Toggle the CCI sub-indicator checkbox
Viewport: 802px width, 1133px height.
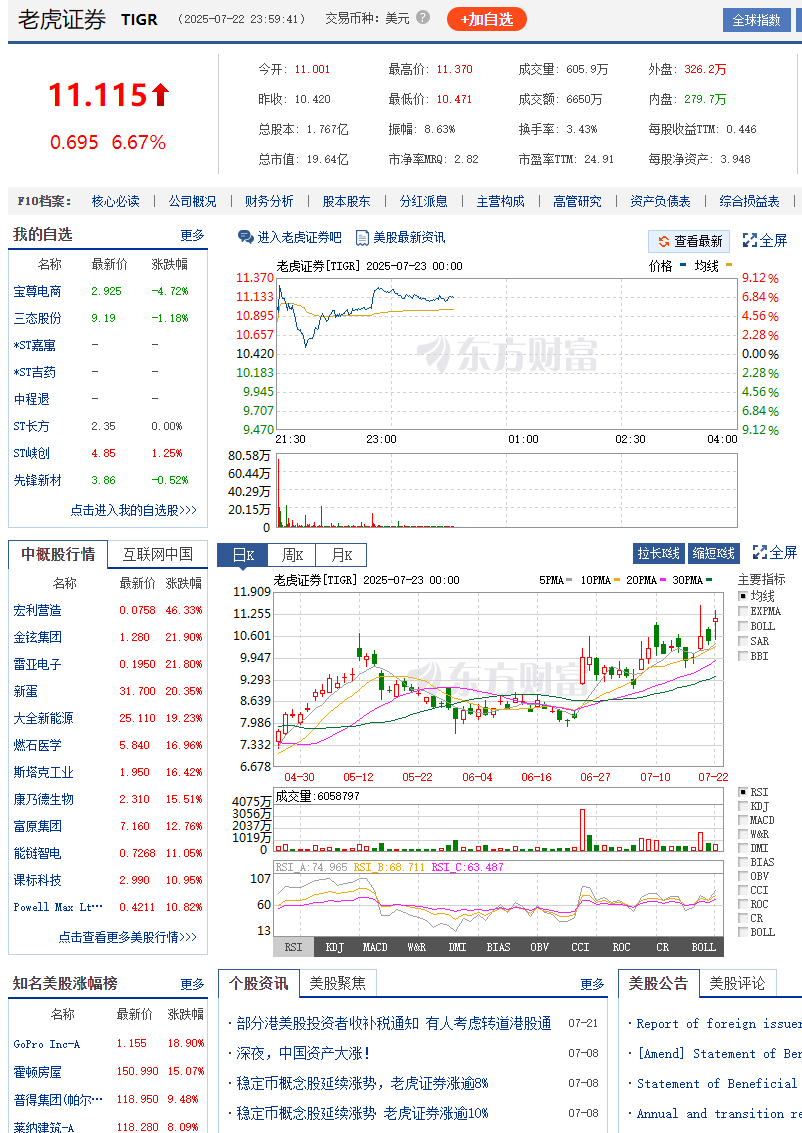[743, 890]
